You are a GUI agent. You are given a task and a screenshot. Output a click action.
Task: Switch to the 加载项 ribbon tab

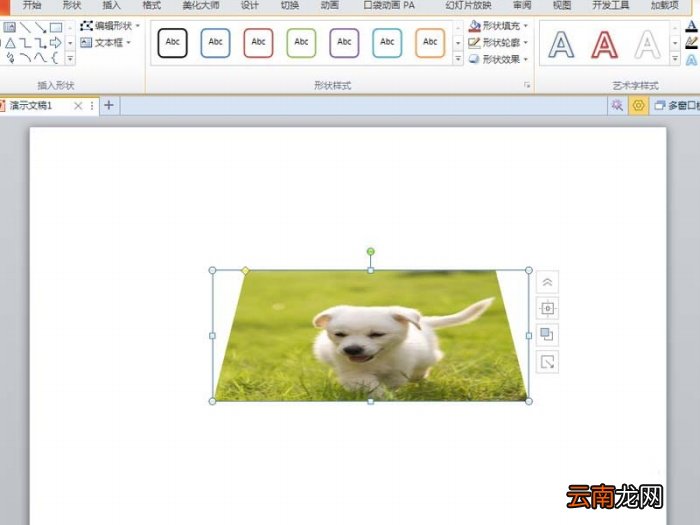[665, 5]
